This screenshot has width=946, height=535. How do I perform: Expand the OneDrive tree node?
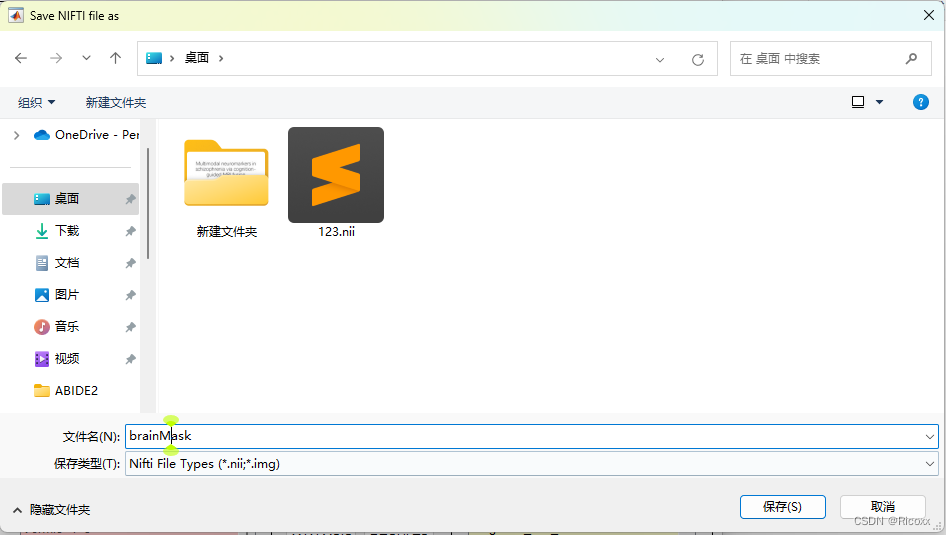[x=16, y=135]
